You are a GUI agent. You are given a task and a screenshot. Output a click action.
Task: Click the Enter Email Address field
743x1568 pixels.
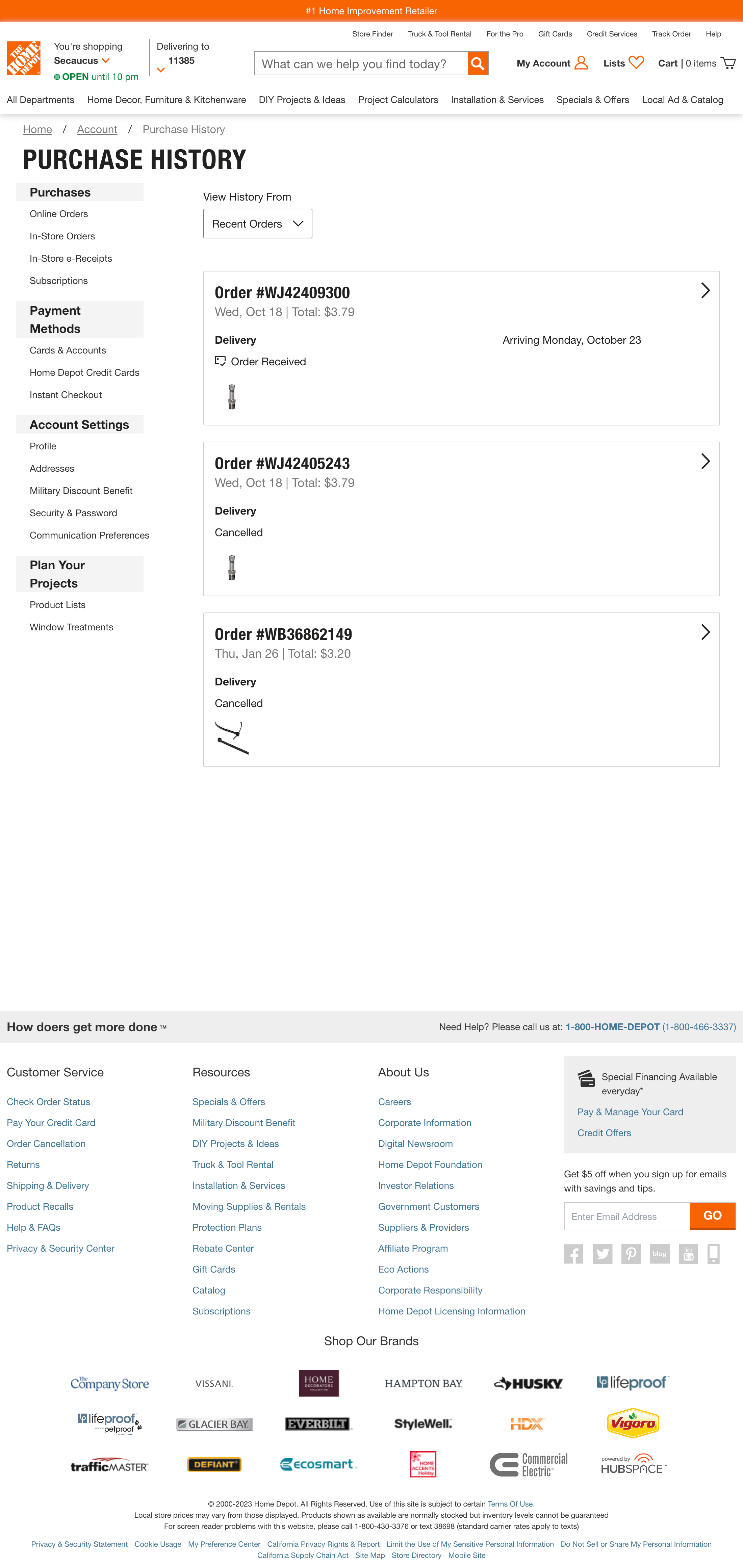pyautogui.click(x=627, y=1216)
